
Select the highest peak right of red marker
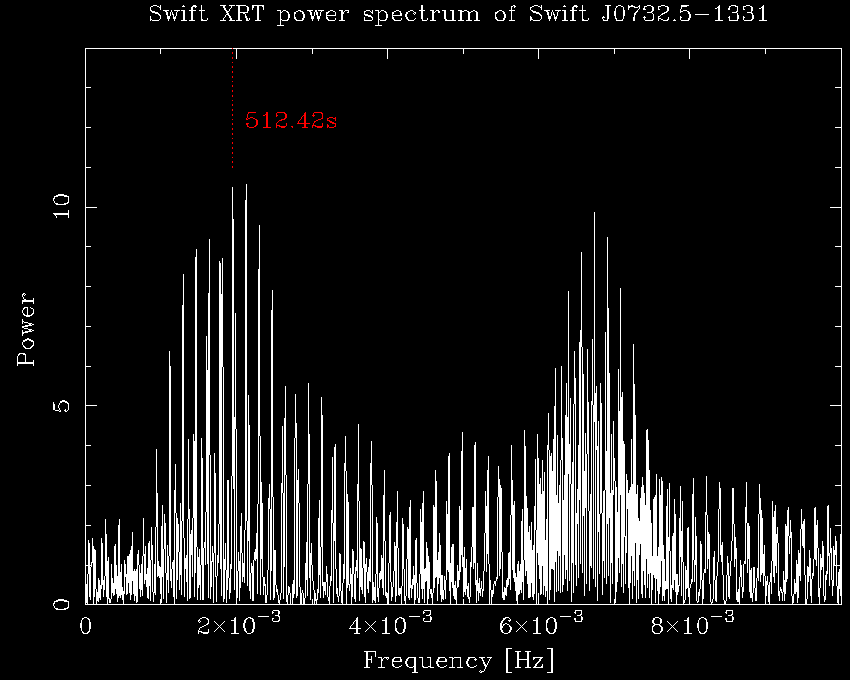tap(246, 187)
